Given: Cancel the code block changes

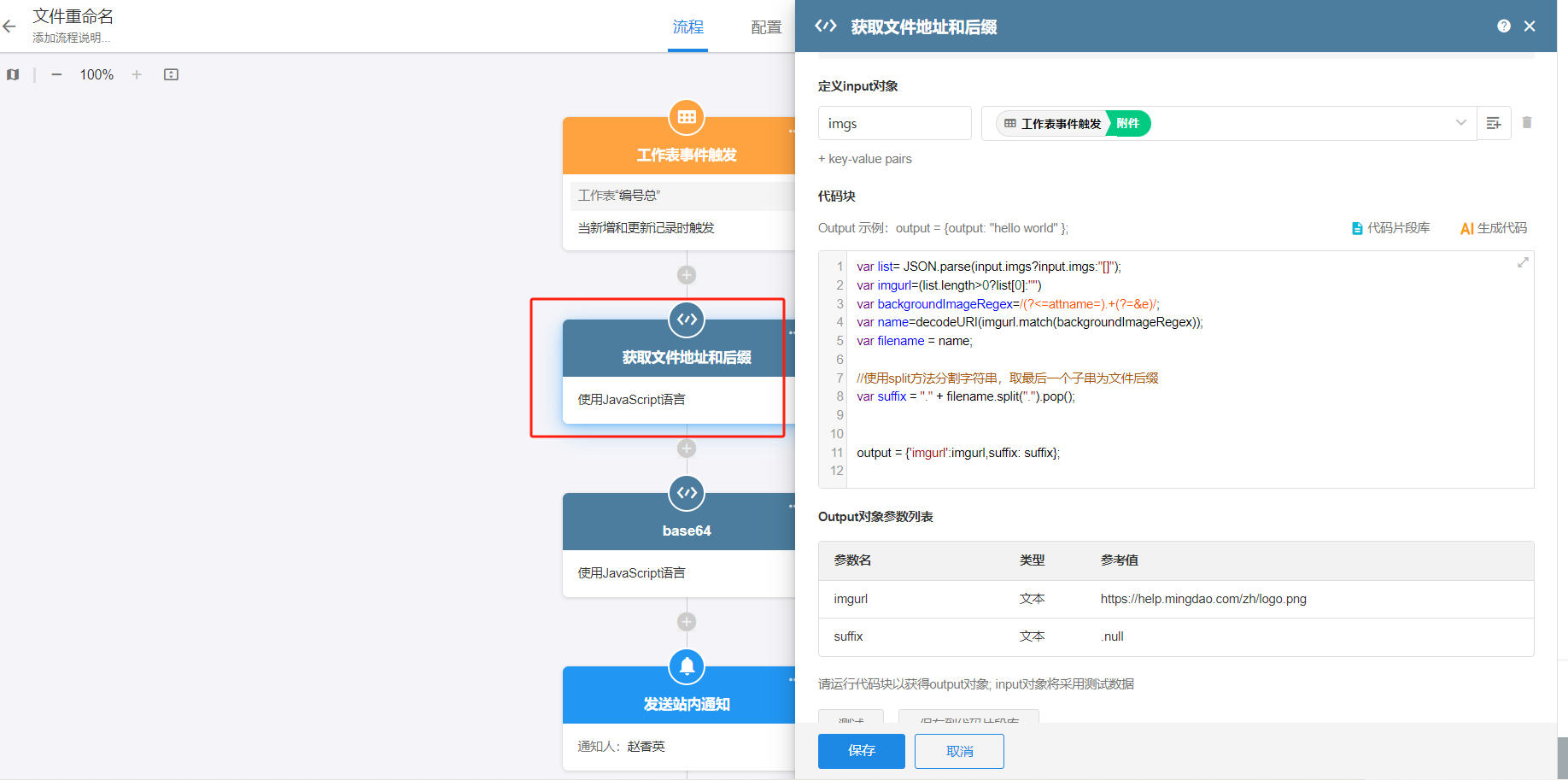Looking at the screenshot, I should pos(959,751).
